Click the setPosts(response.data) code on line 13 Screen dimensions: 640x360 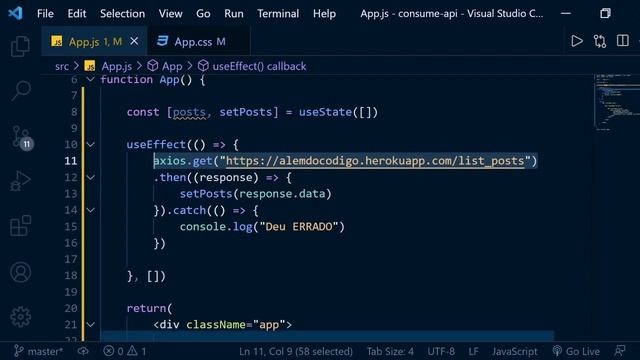256,193
